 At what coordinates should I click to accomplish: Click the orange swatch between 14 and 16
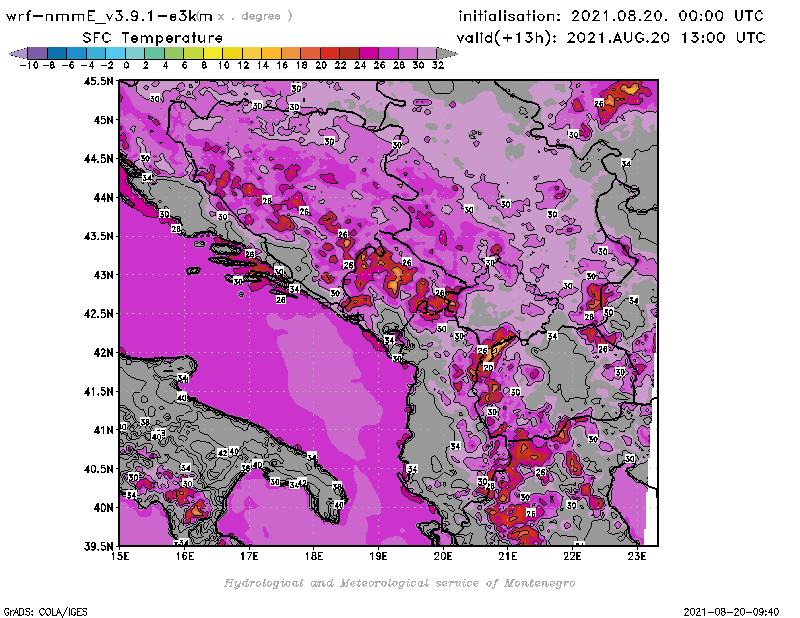(271, 53)
